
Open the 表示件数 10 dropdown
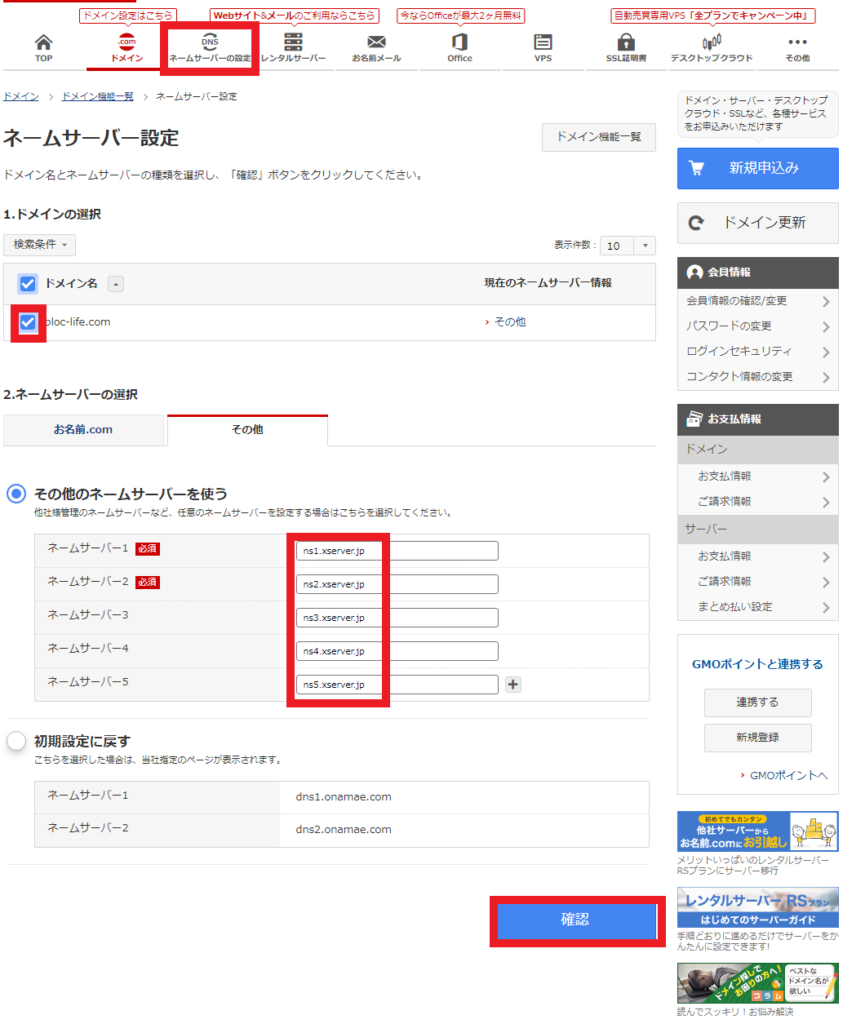click(x=628, y=246)
